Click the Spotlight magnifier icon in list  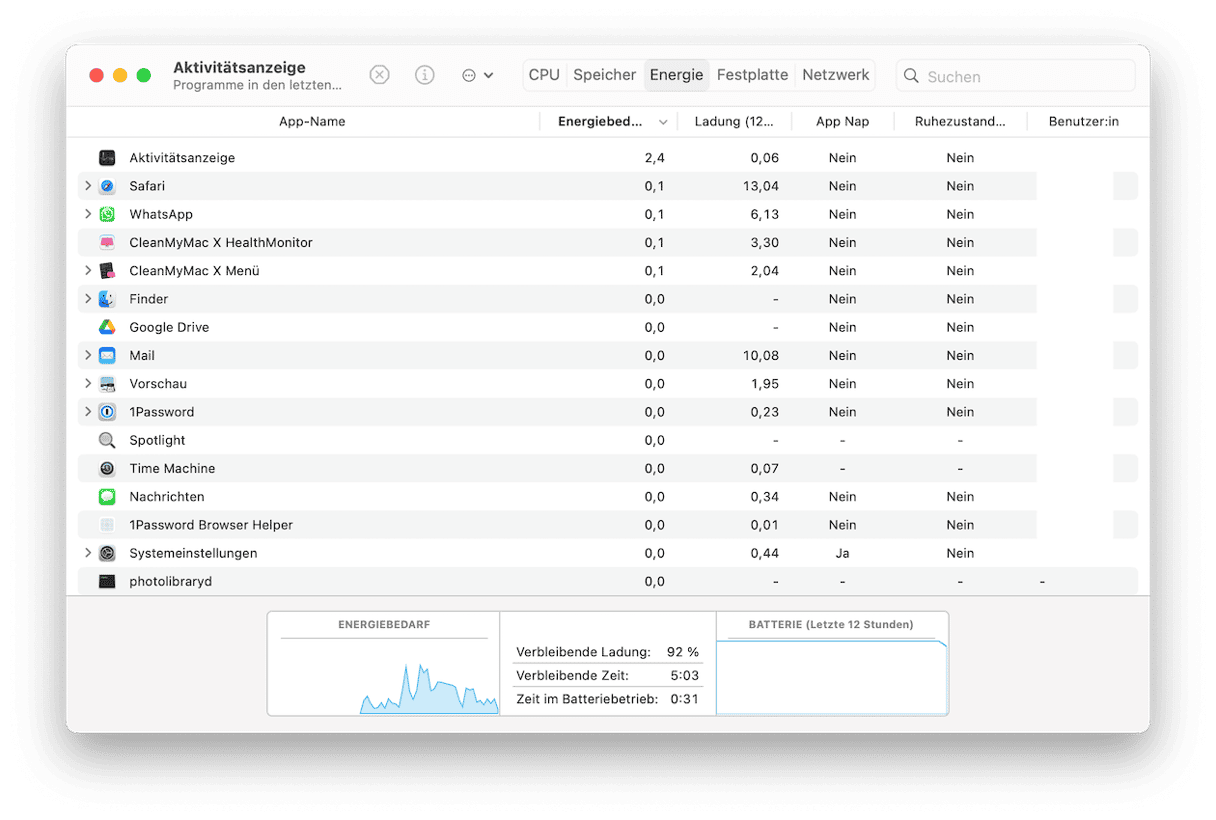pos(107,440)
